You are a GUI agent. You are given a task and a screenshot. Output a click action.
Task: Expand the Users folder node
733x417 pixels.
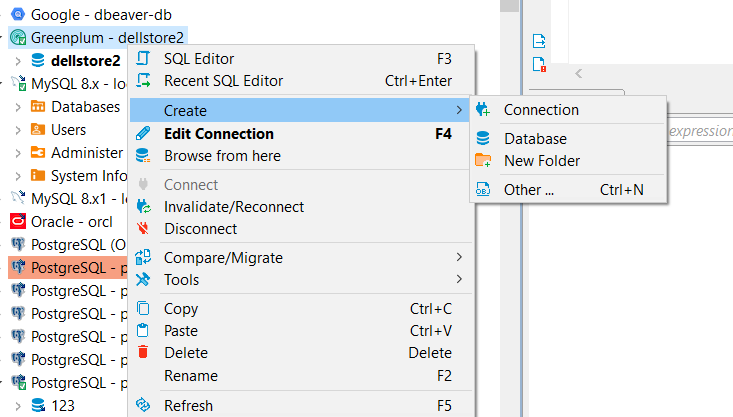pos(18,130)
